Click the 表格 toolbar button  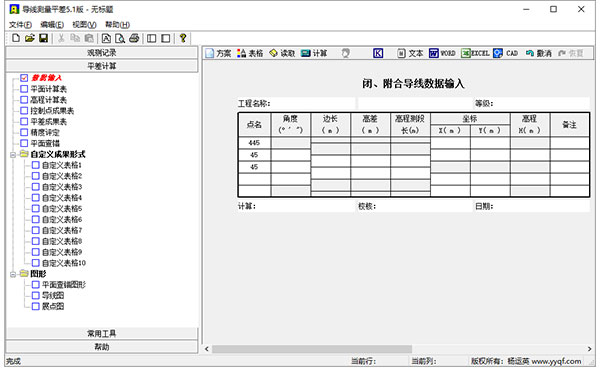pos(250,53)
